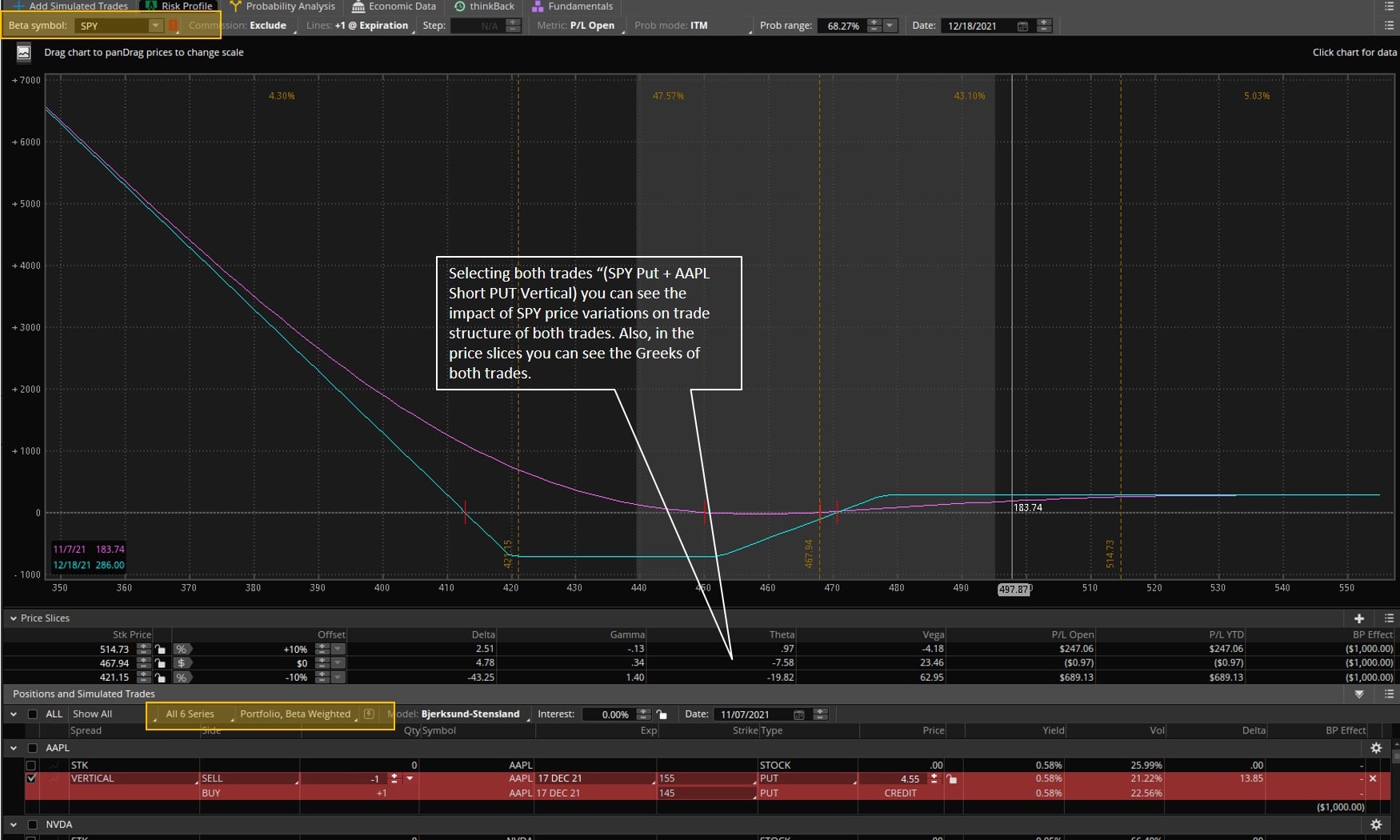Open the Portfolio, Beta Weighted dropdown
Viewport: 1400px width, 840px height.
[x=295, y=714]
